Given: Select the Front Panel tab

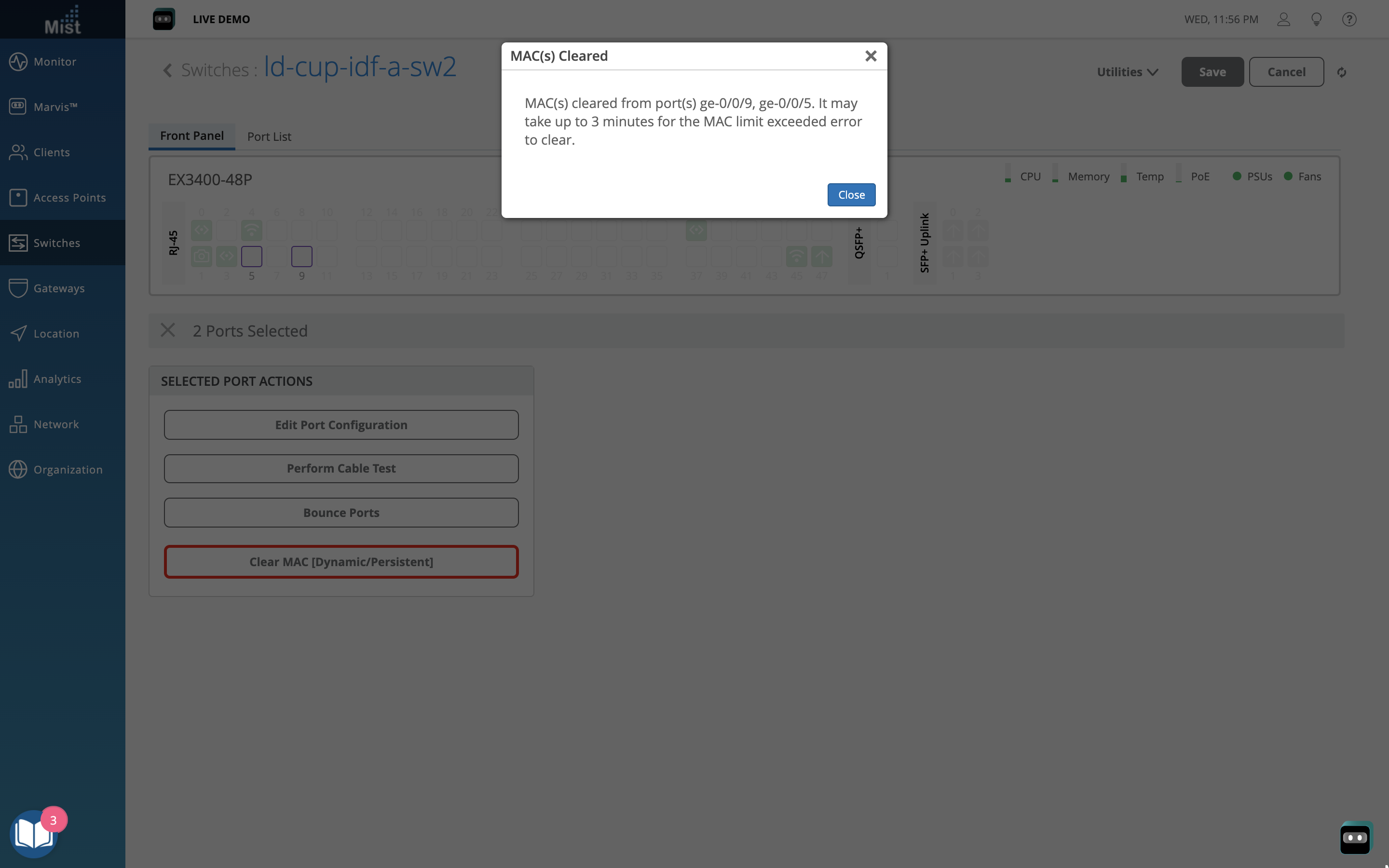Looking at the screenshot, I should (191, 136).
